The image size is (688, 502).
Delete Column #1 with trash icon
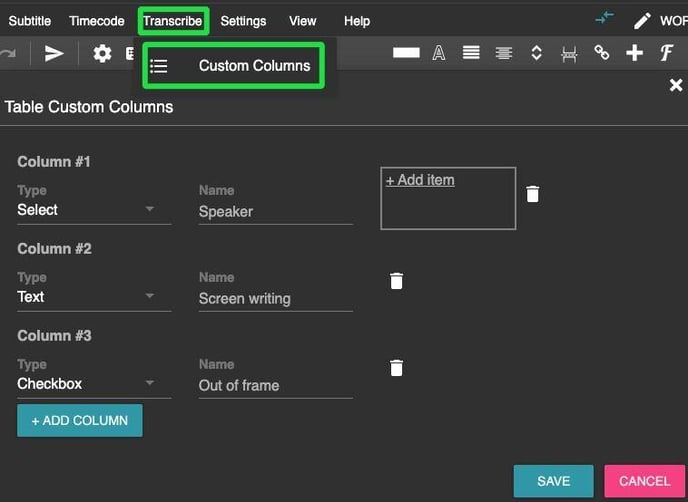[533, 194]
